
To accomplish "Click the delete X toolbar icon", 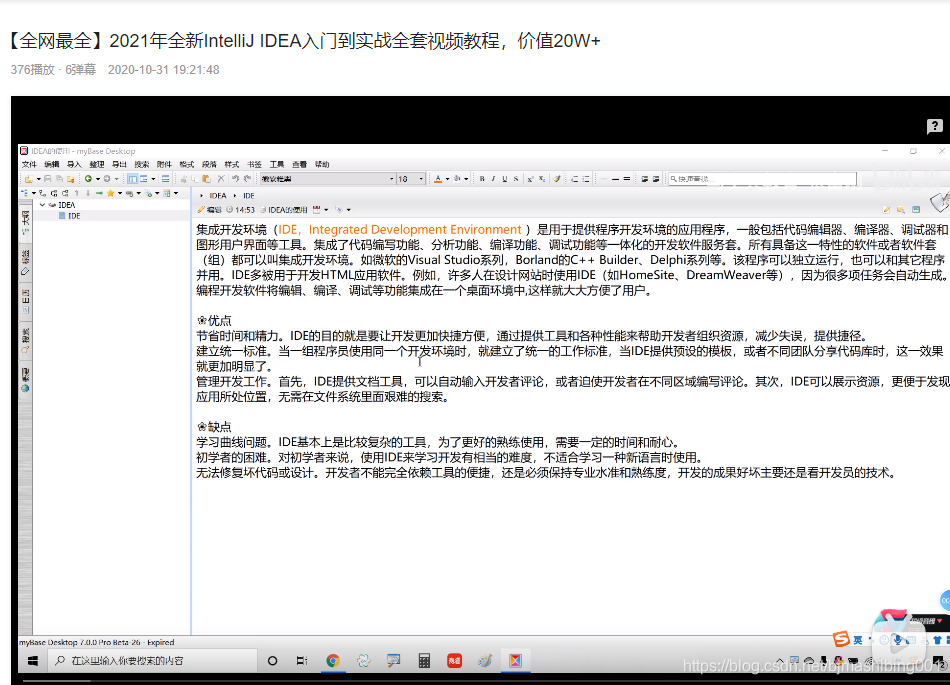I will [x=221, y=179].
